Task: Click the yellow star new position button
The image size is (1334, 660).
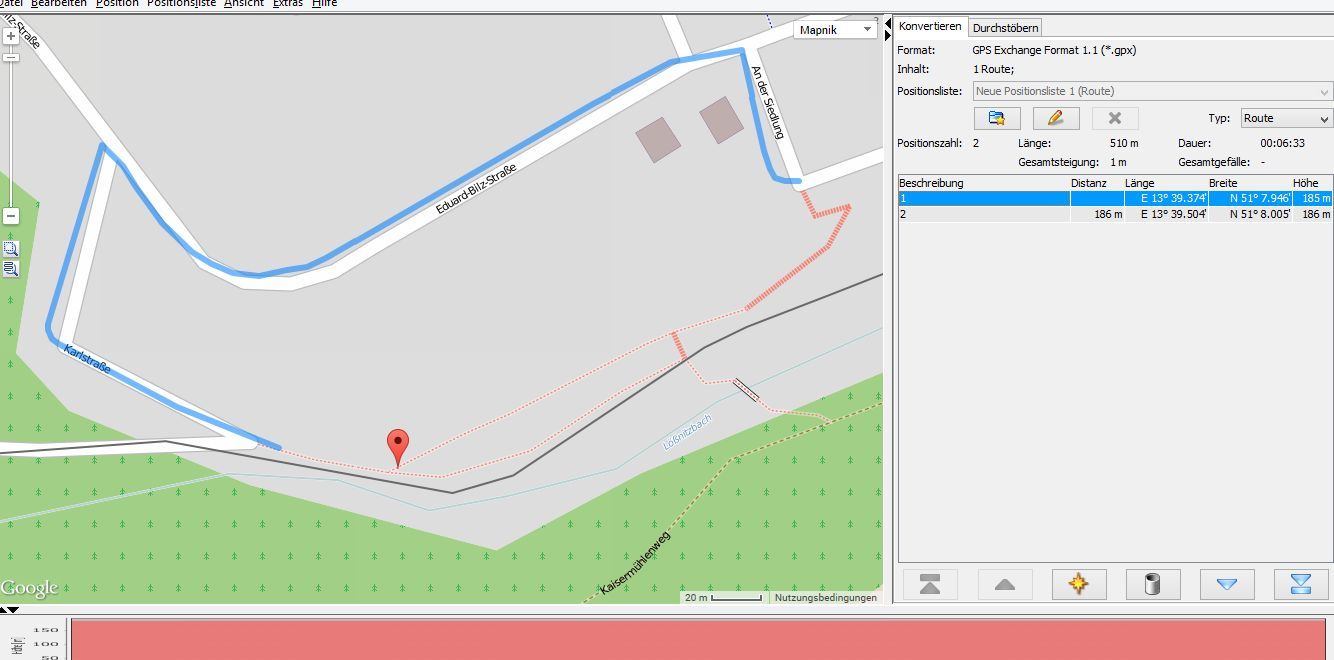Action: 1078,585
